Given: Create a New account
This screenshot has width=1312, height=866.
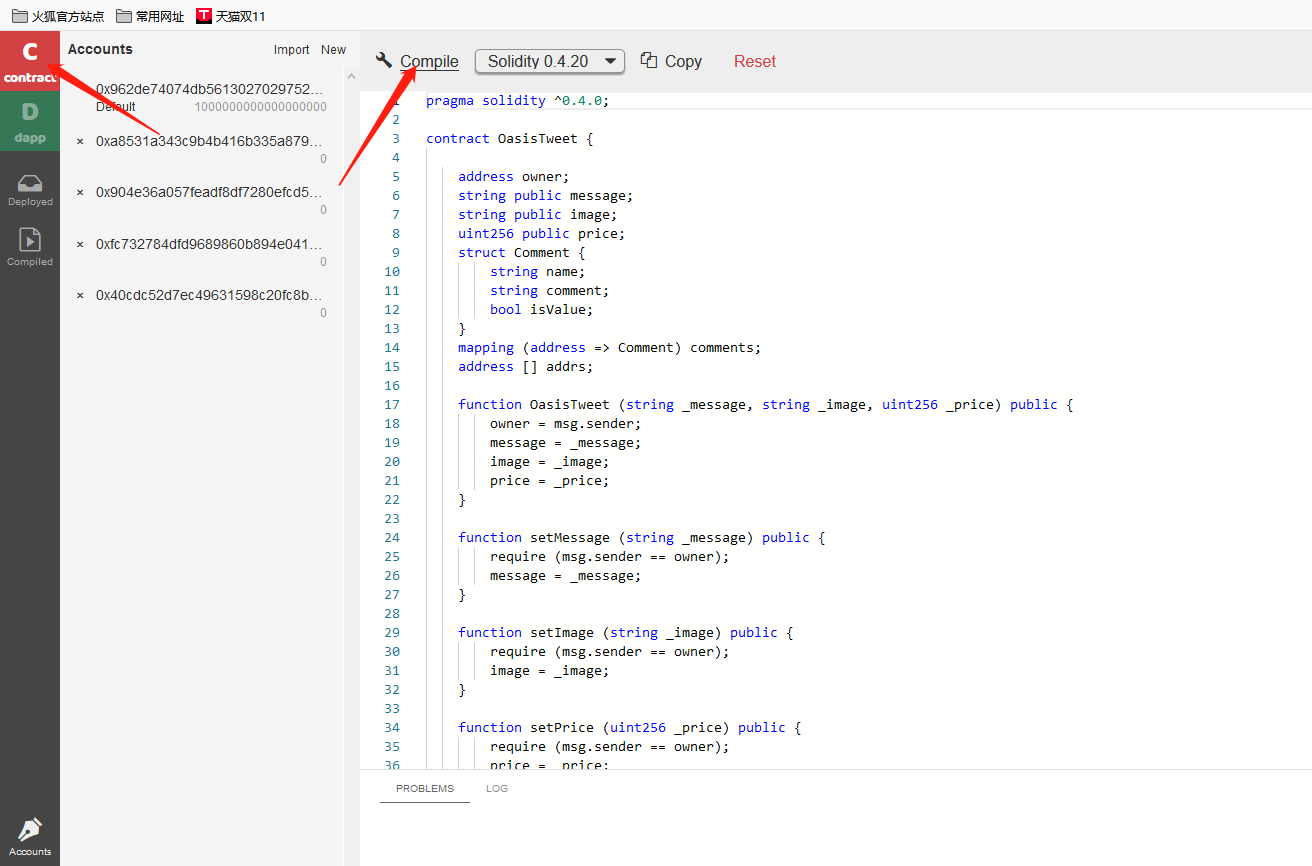Looking at the screenshot, I should click(x=334, y=50).
